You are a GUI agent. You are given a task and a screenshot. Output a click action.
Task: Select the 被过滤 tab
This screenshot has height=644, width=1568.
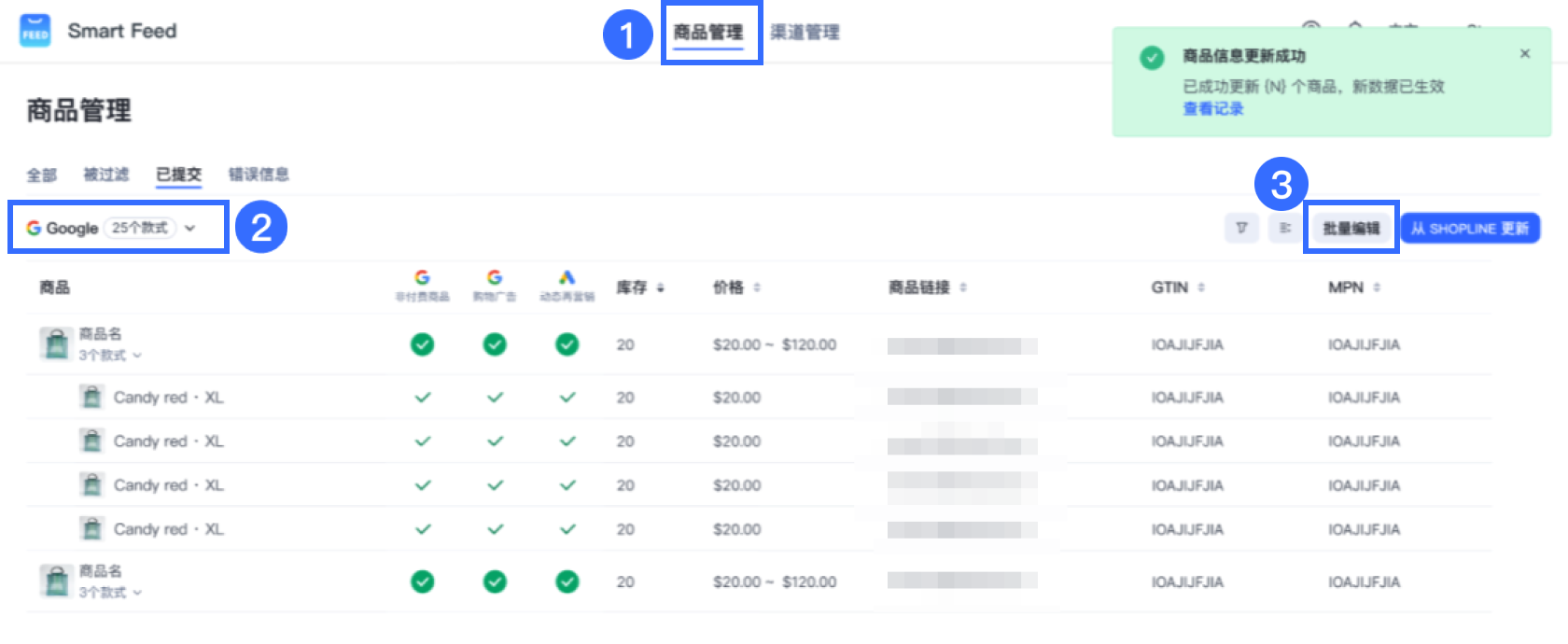coord(106,175)
